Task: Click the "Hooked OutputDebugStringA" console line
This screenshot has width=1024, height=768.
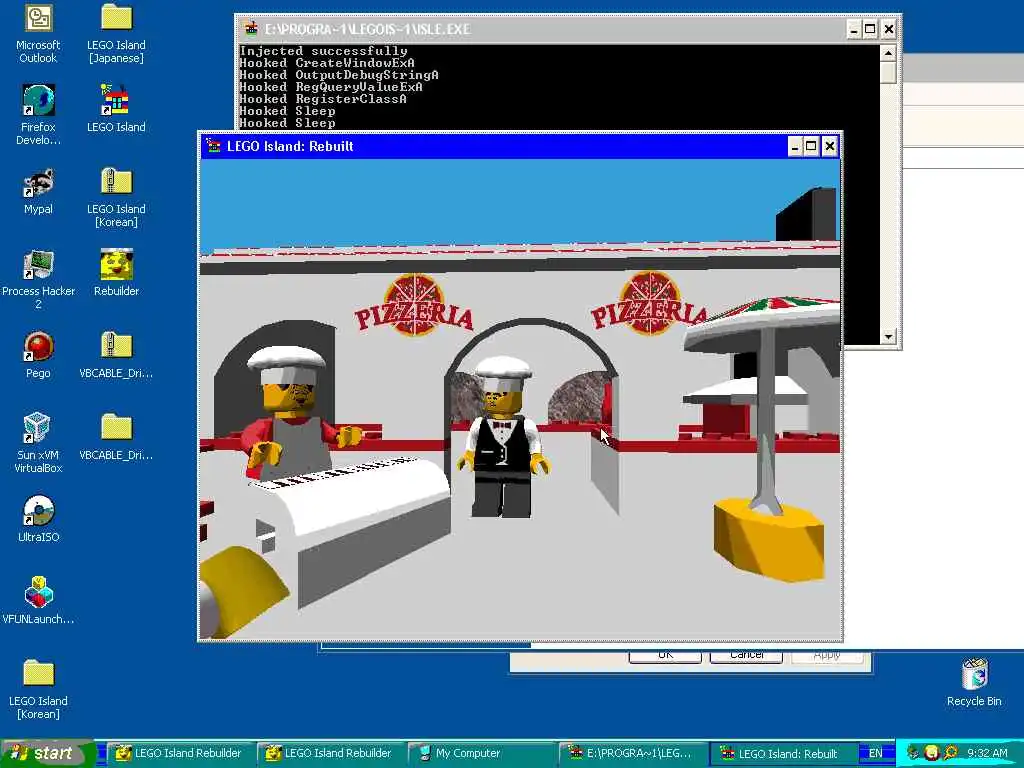Action: point(338,74)
